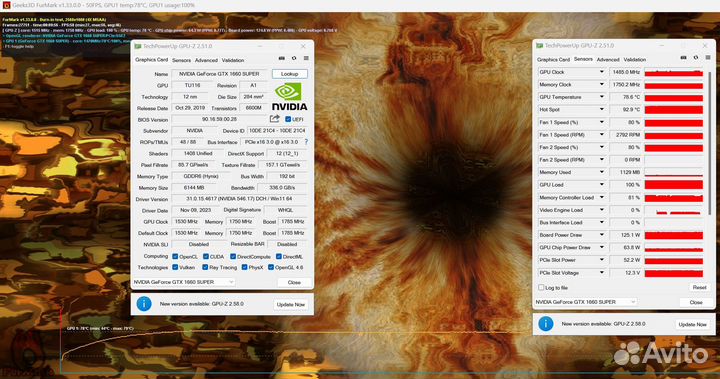Image resolution: width=720 pixels, height=379 pixels.
Task: Toggle the Vulkan checkbox
Action: [x=175, y=267]
